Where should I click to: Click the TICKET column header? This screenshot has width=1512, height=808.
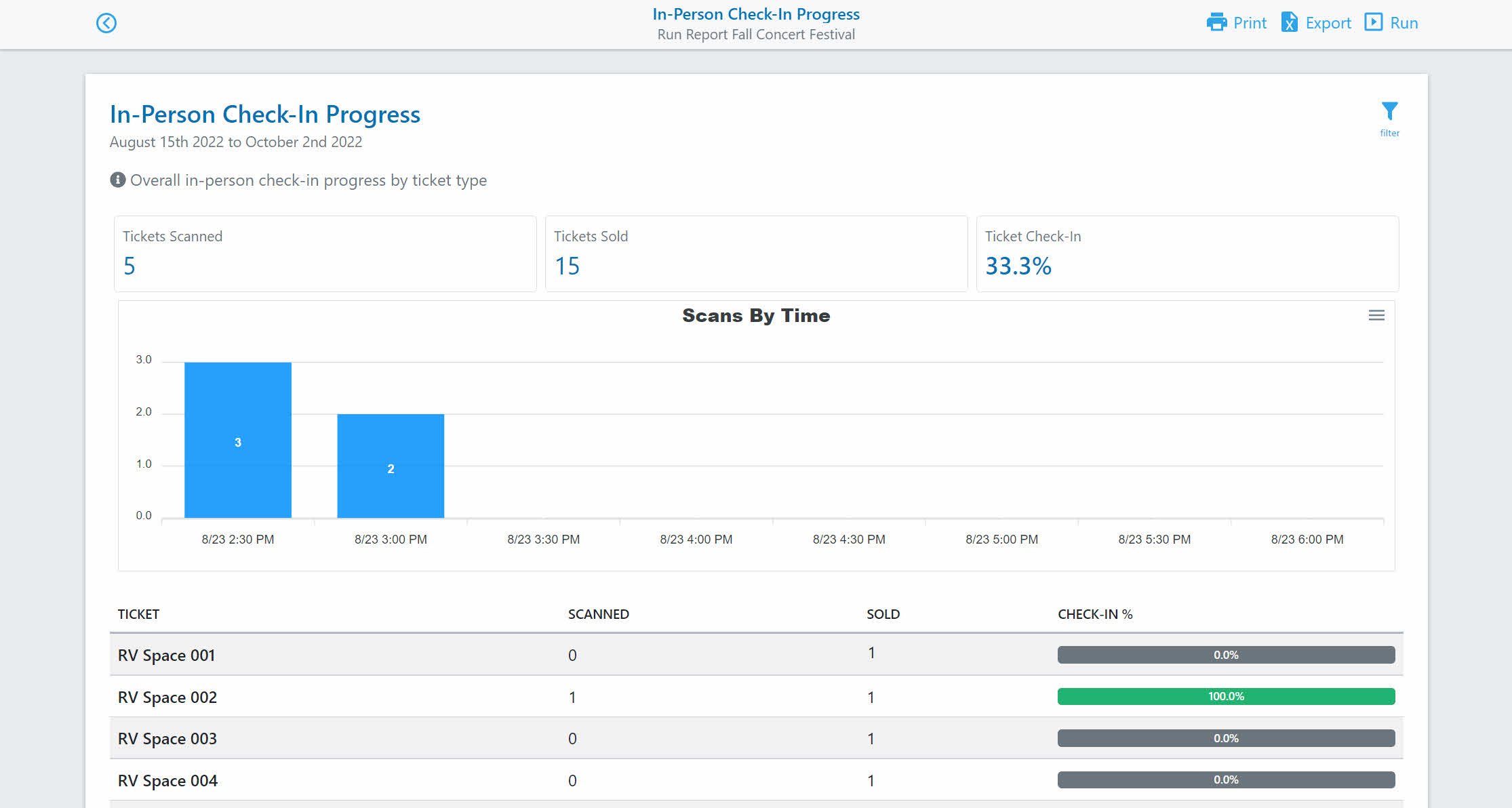138,614
